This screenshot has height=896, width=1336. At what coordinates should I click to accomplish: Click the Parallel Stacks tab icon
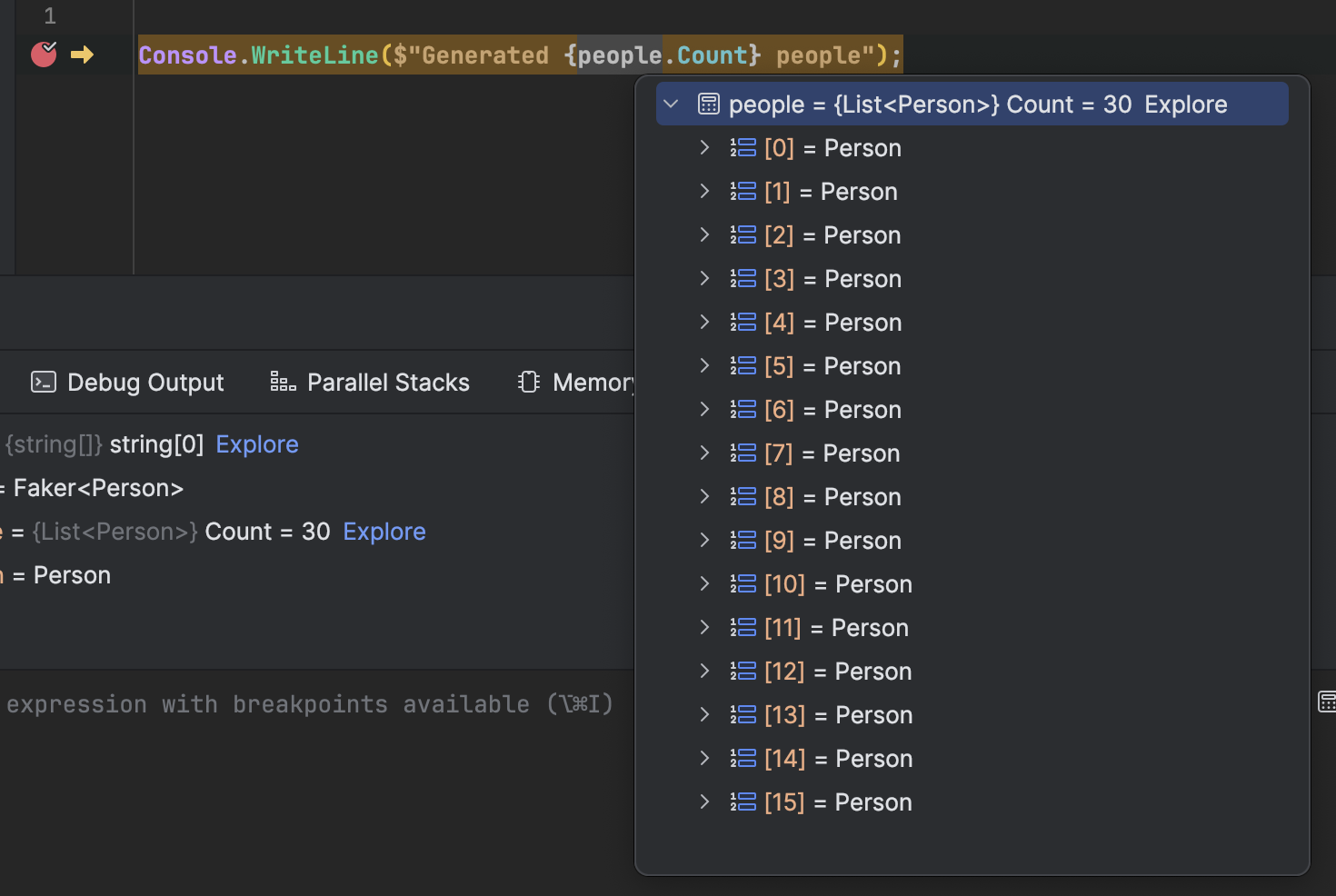(283, 382)
